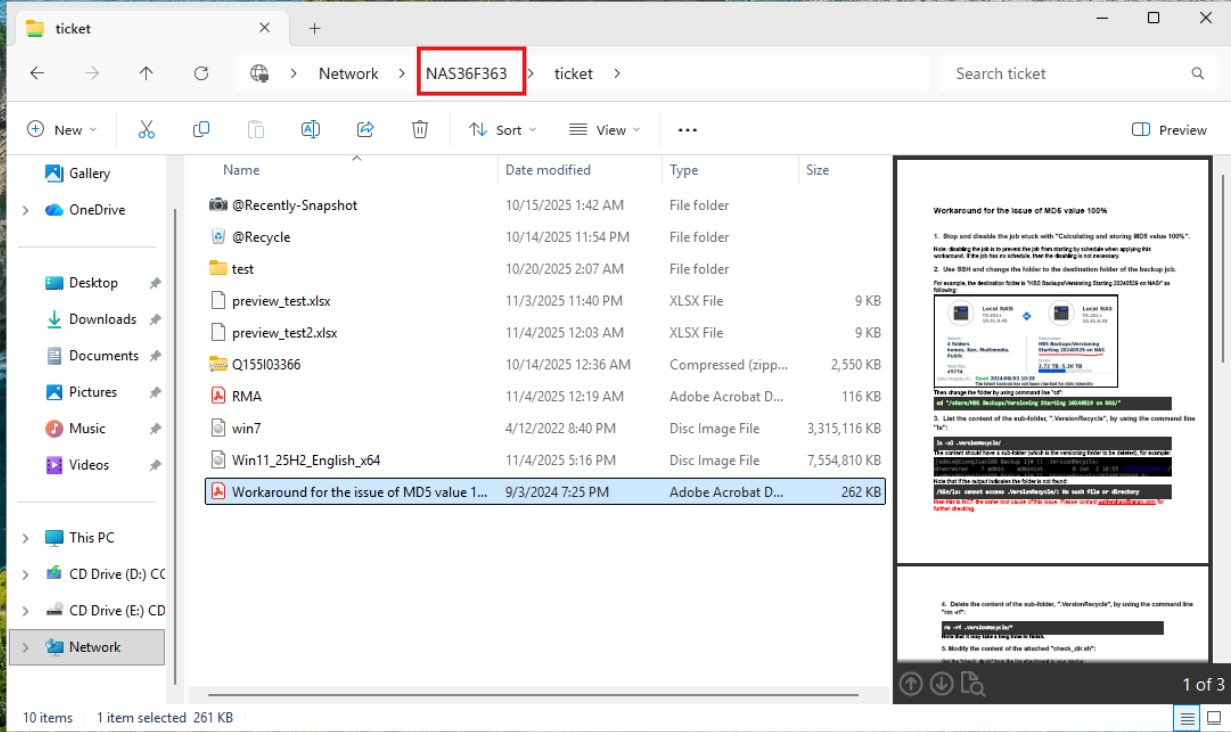
Task: Toggle the Preview pane button
Action: pos(1169,129)
